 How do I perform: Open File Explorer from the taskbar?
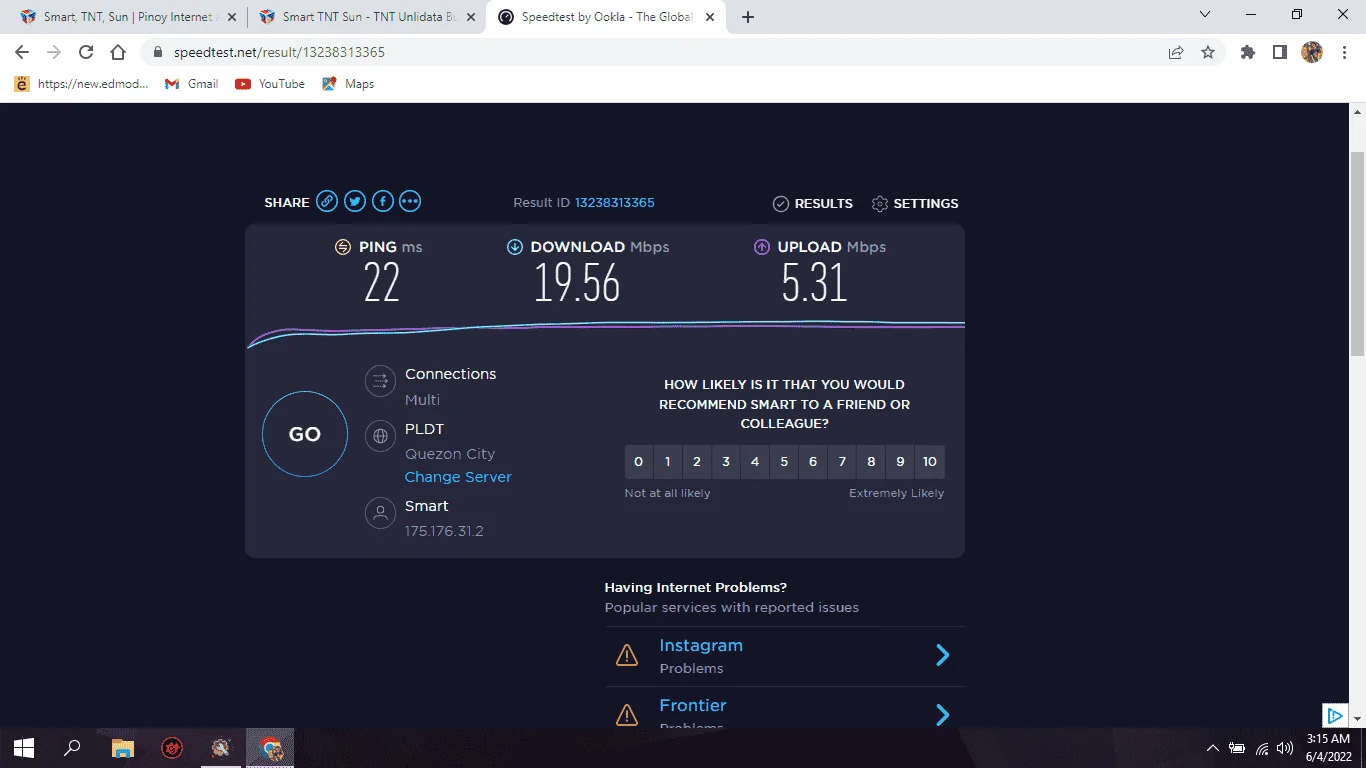click(x=123, y=747)
